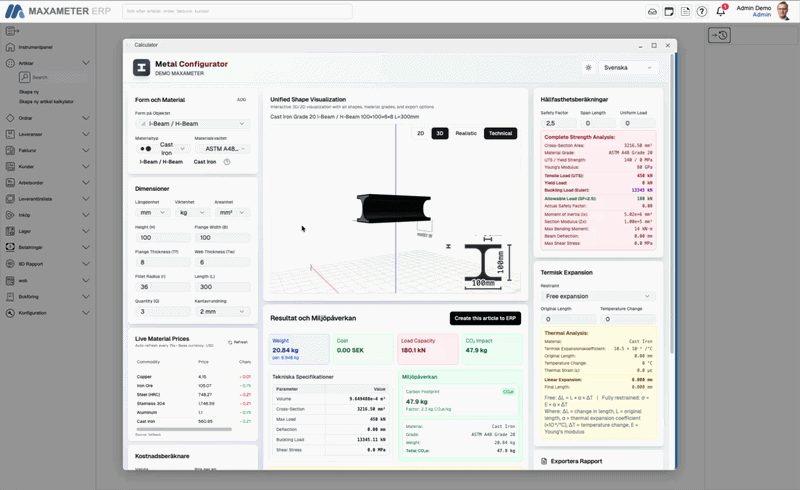
Task: Click the Maxameter ERP logo
Action: [58, 11]
